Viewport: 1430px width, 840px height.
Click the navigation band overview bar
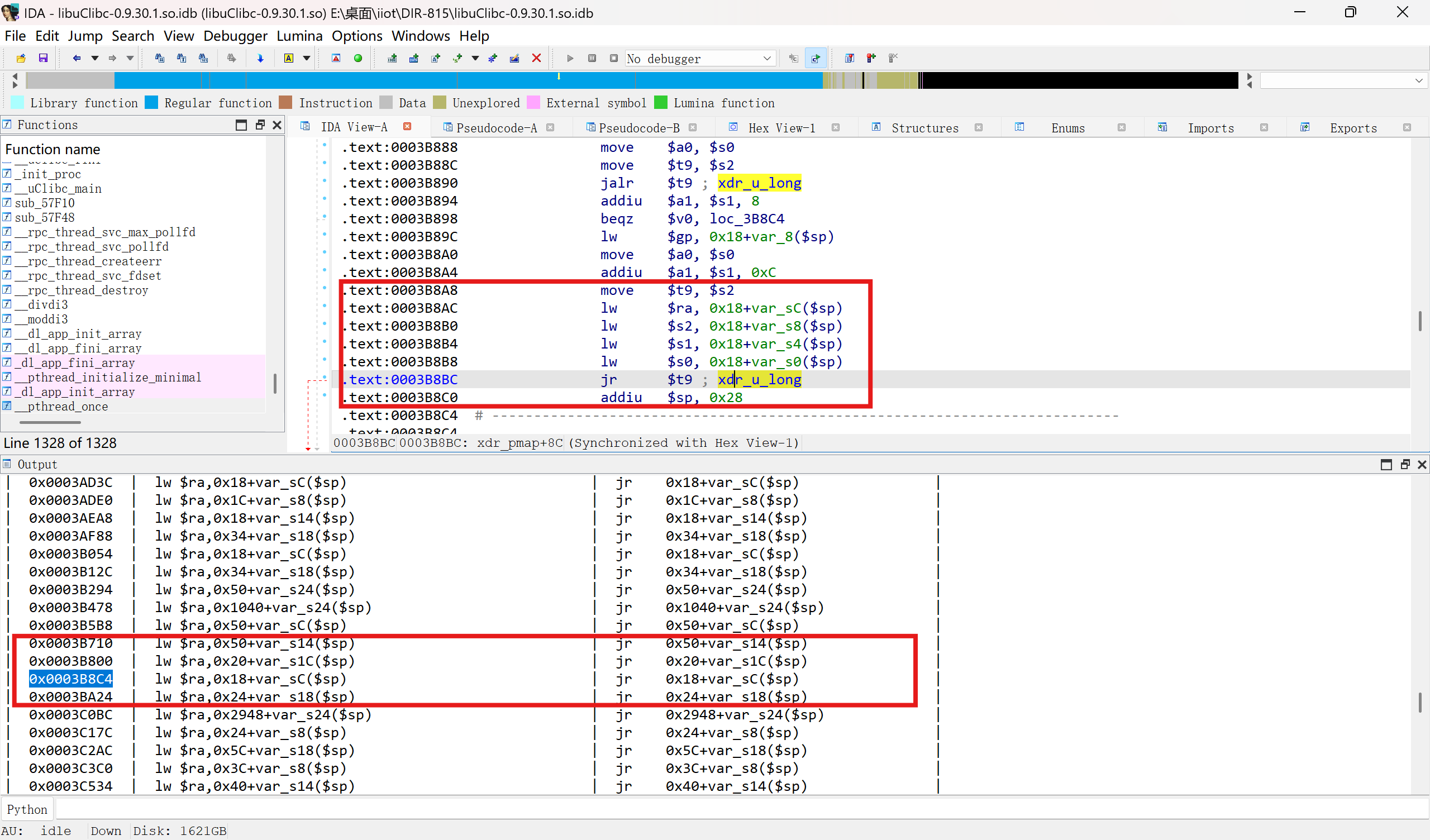pos(632,80)
